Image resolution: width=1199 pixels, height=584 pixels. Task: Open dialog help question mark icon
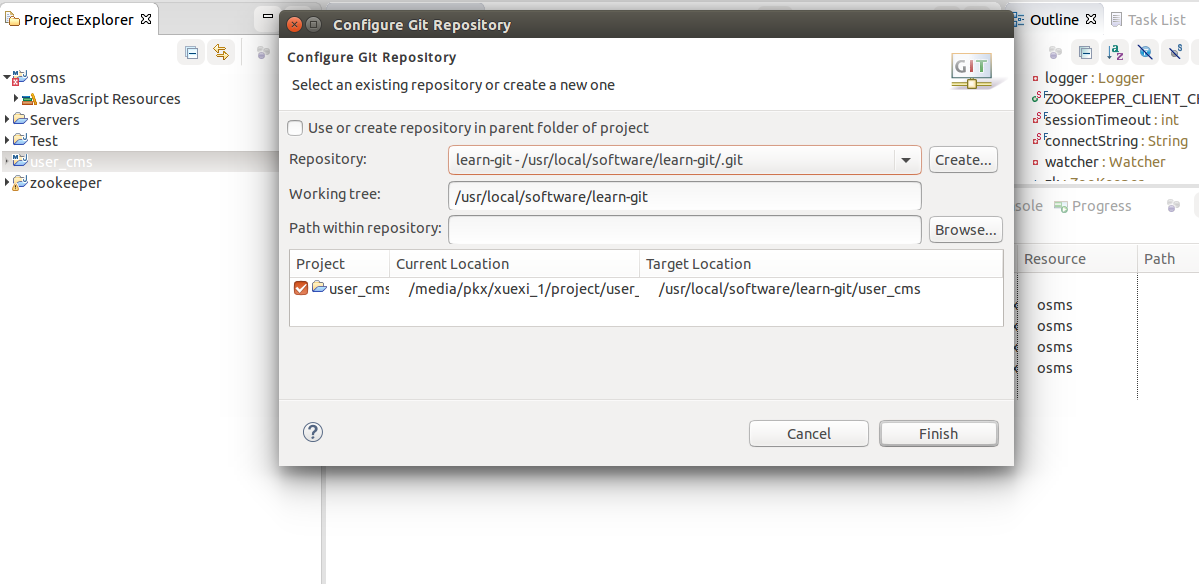click(313, 432)
